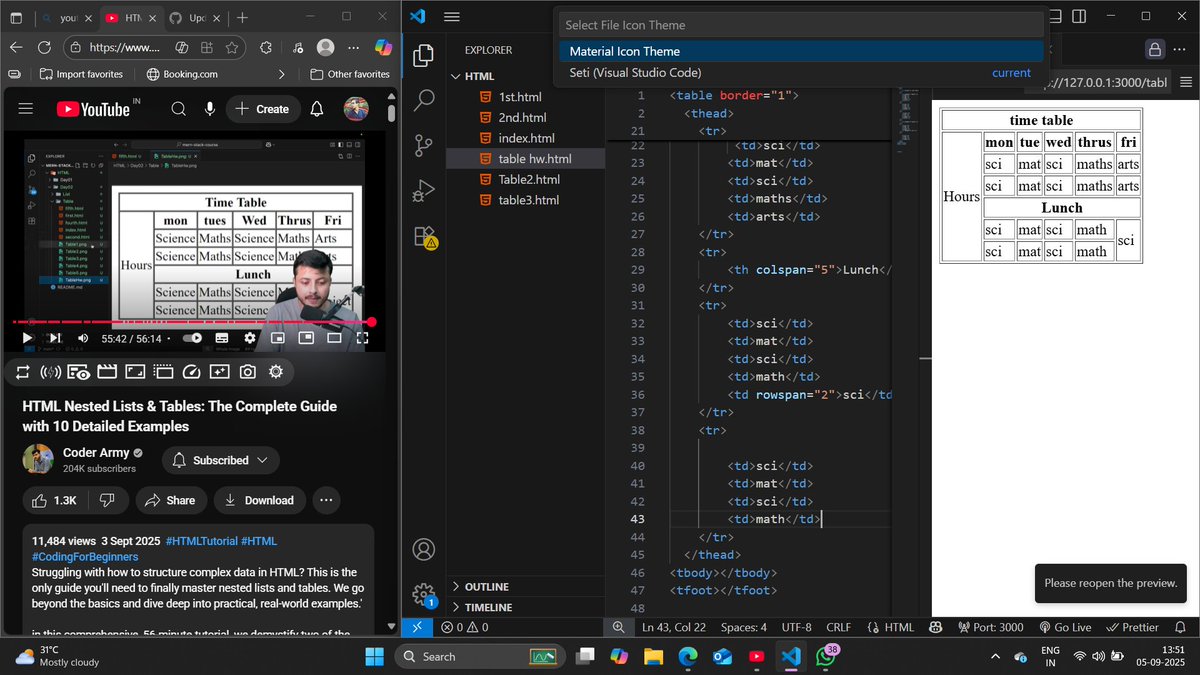This screenshot has height=675, width=1200.
Task: Open YouTube account avatar menu
Action: pos(356,109)
